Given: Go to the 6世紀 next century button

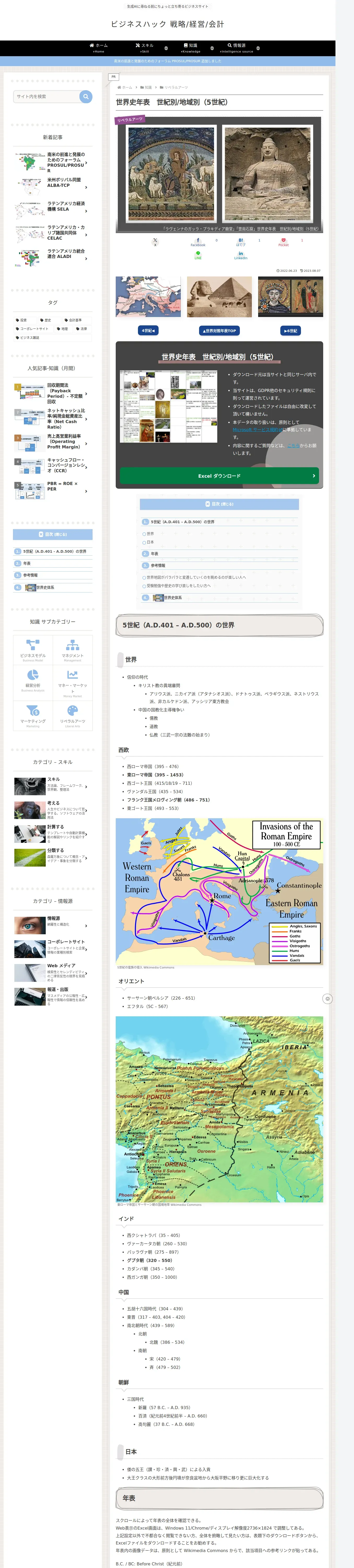Looking at the screenshot, I should pyautogui.click(x=291, y=331).
